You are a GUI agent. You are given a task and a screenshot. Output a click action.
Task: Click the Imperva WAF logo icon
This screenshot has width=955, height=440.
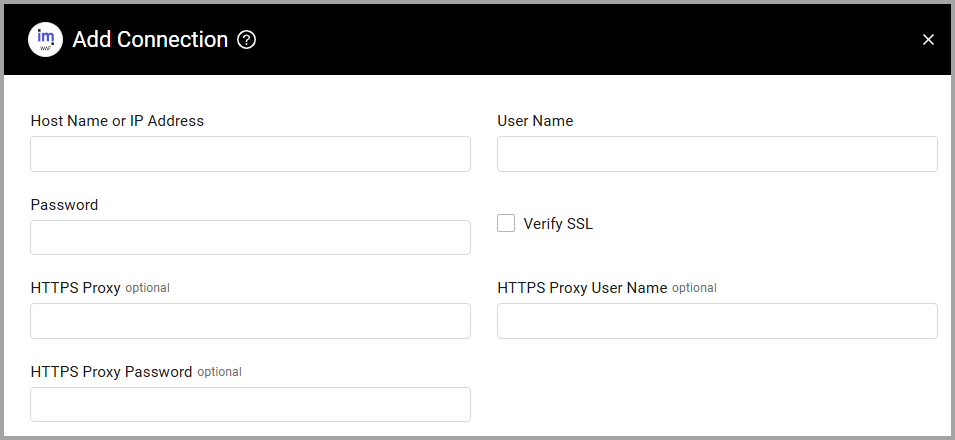click(45, 40)
